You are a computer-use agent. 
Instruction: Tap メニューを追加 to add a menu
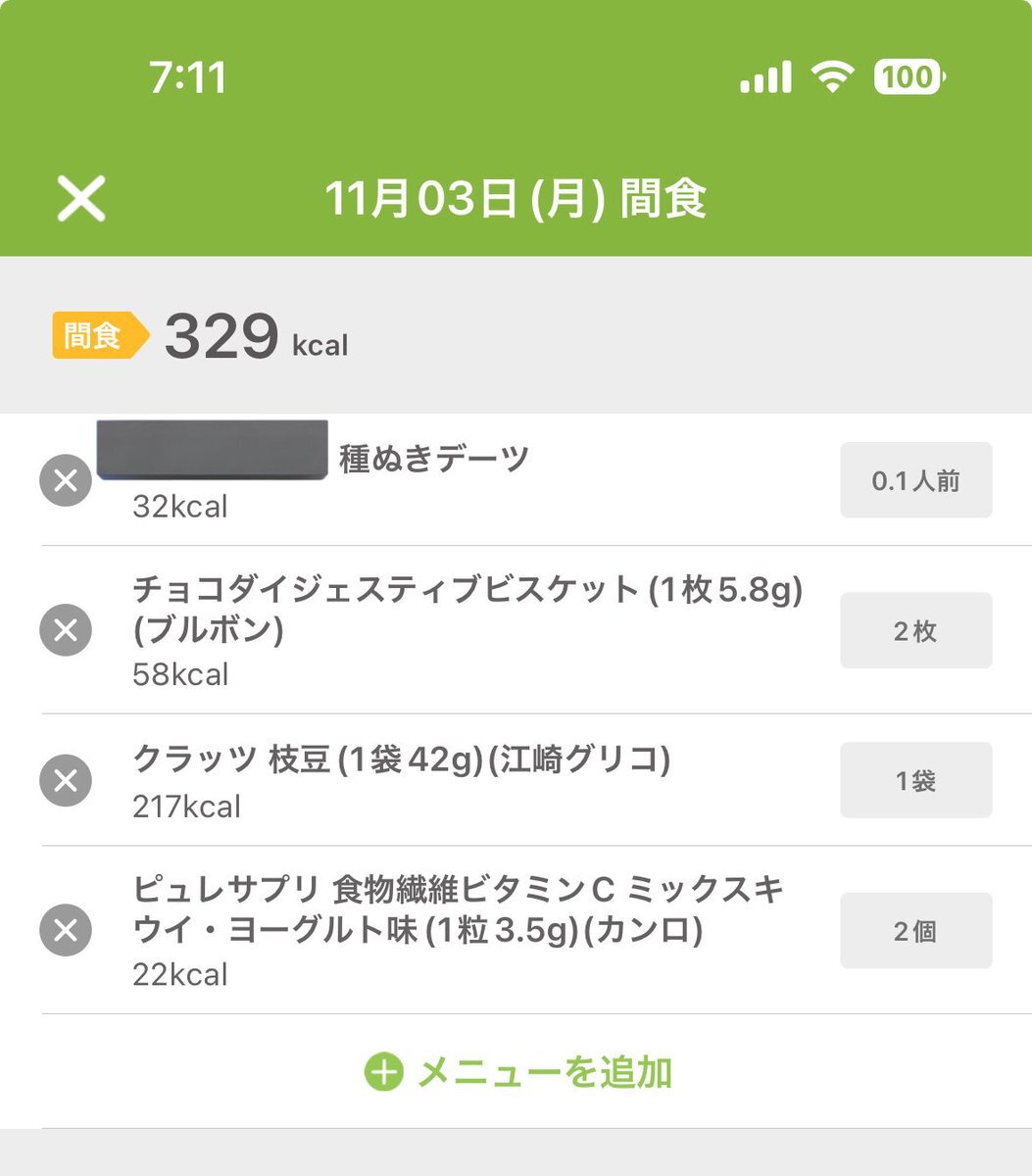[544, 1072]
